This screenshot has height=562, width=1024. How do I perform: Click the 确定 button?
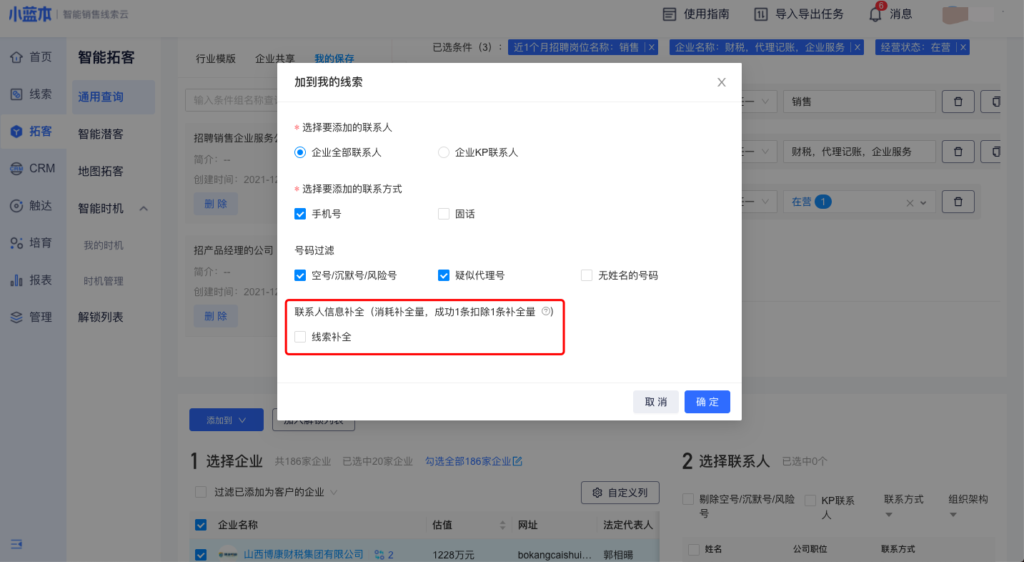pos(707,402)
